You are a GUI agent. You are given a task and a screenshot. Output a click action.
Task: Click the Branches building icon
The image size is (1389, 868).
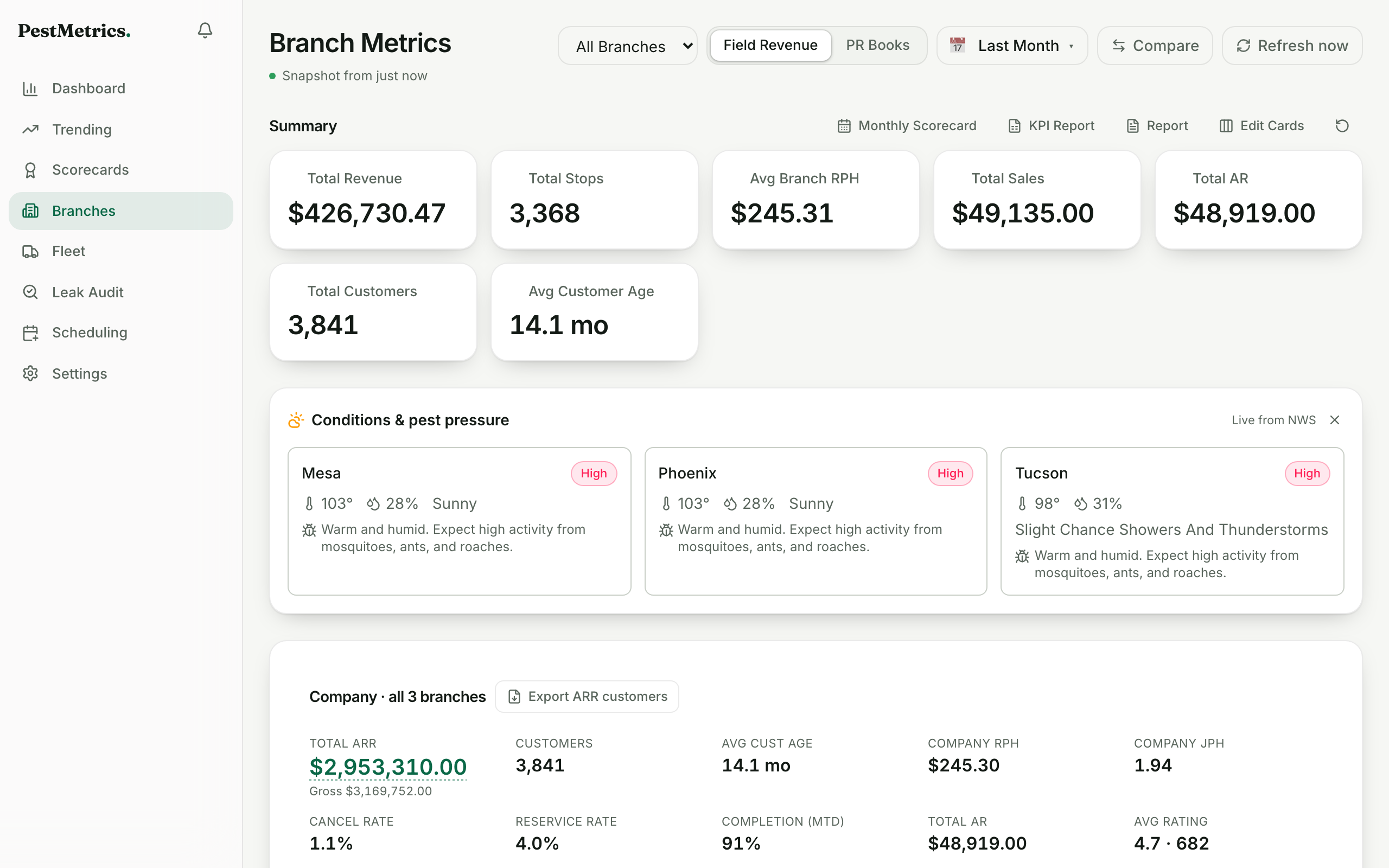(30, 210)
